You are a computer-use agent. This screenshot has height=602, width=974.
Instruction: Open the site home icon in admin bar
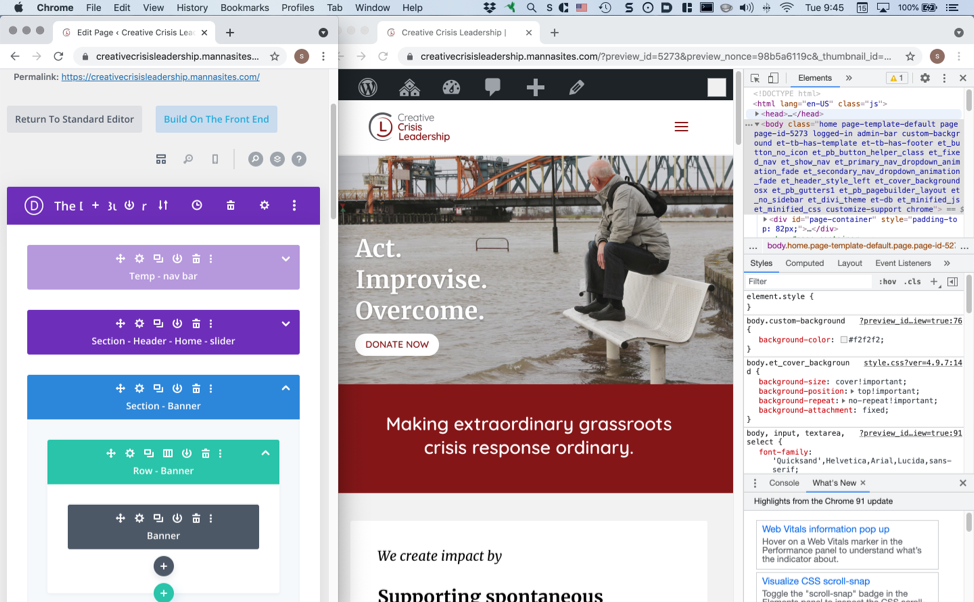pos(409,87)
